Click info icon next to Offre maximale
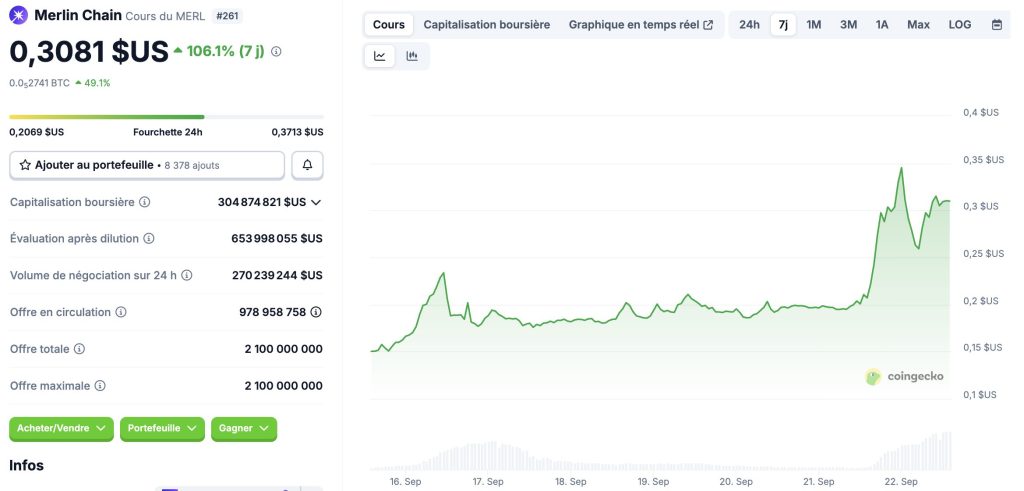 point(100,385)
